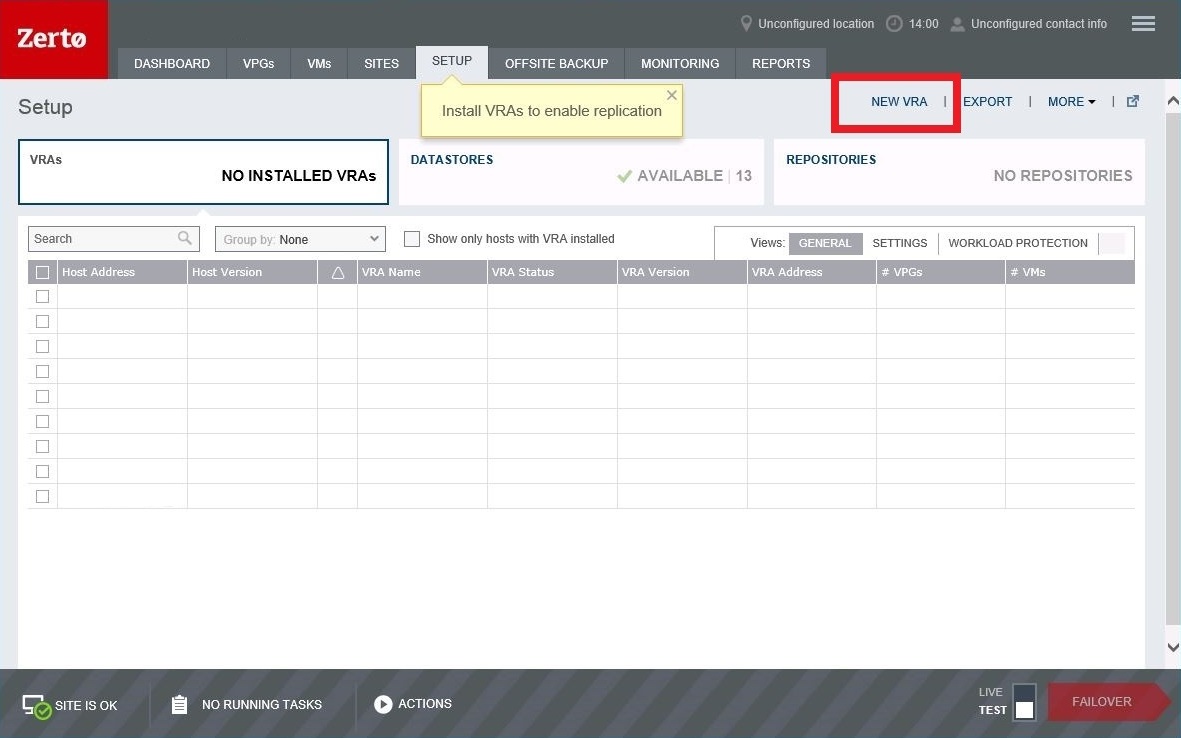Close the Install VRAs tooltip
This screenshot has width=1181, height=738.
point(672,95)
